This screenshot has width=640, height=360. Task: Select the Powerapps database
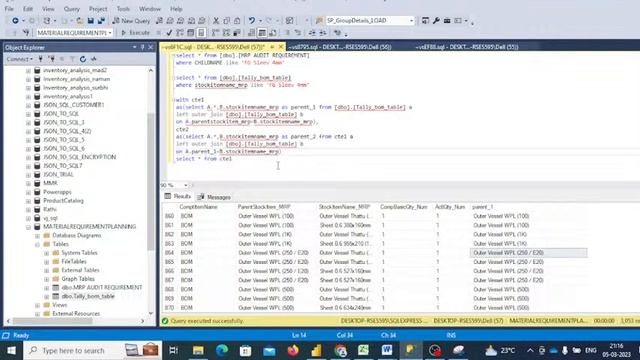(x=57, y=192)
